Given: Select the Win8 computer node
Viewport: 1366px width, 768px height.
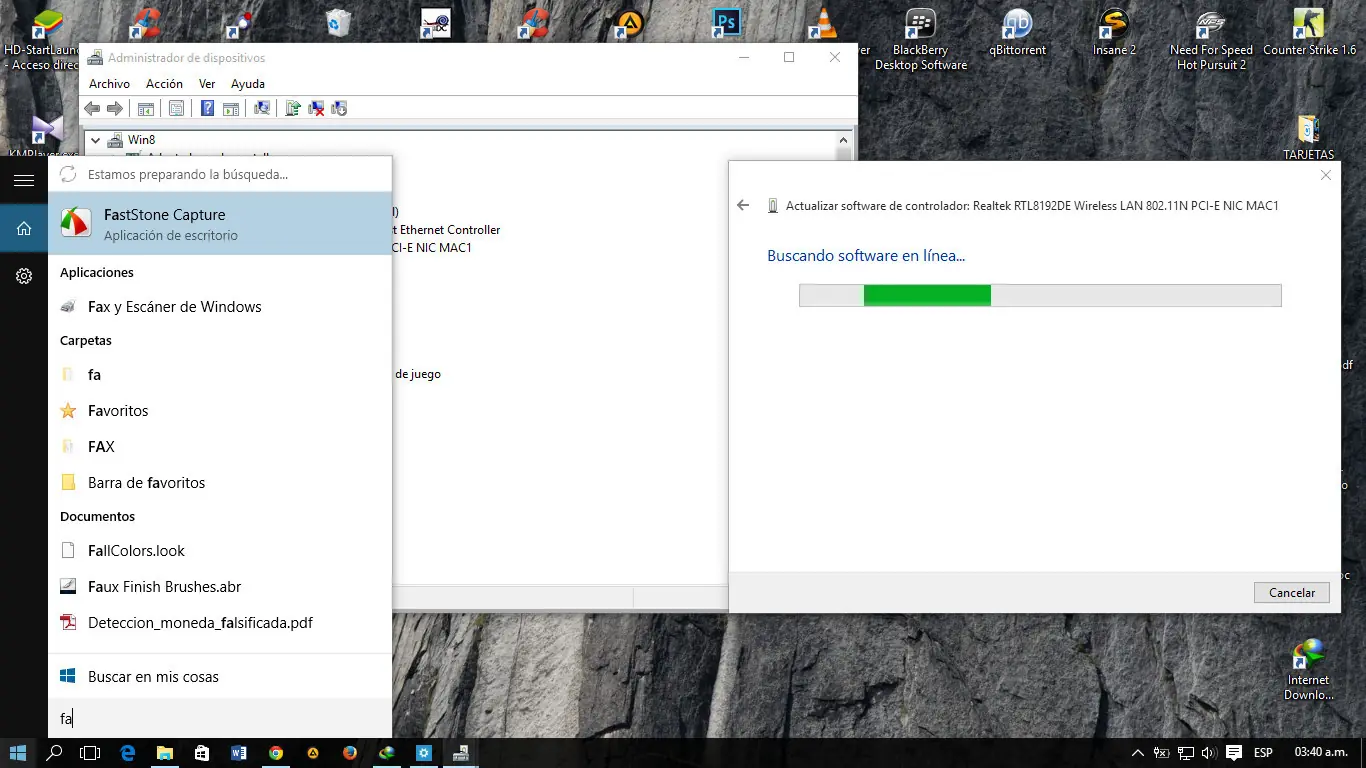Looking at the screenshot, I should pos(132,140).
